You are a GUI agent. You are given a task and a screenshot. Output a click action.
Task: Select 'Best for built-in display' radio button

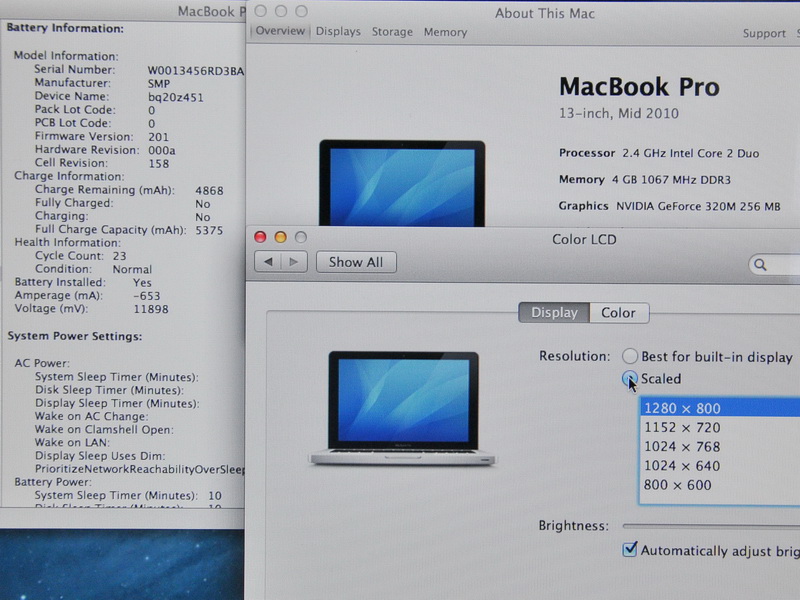tap(630, 356)
